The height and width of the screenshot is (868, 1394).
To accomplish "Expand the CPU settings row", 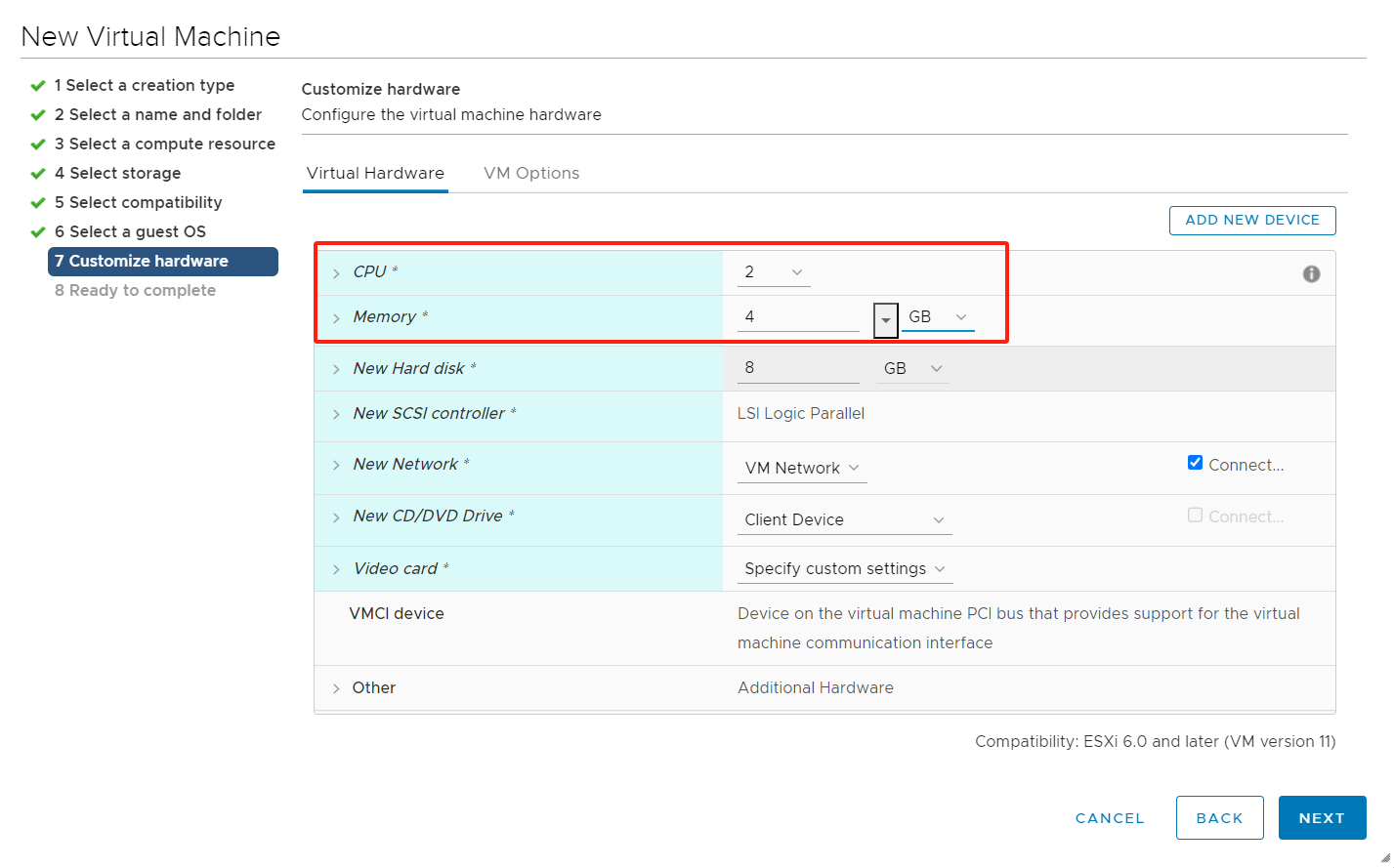I will click(x=336, y=273).
